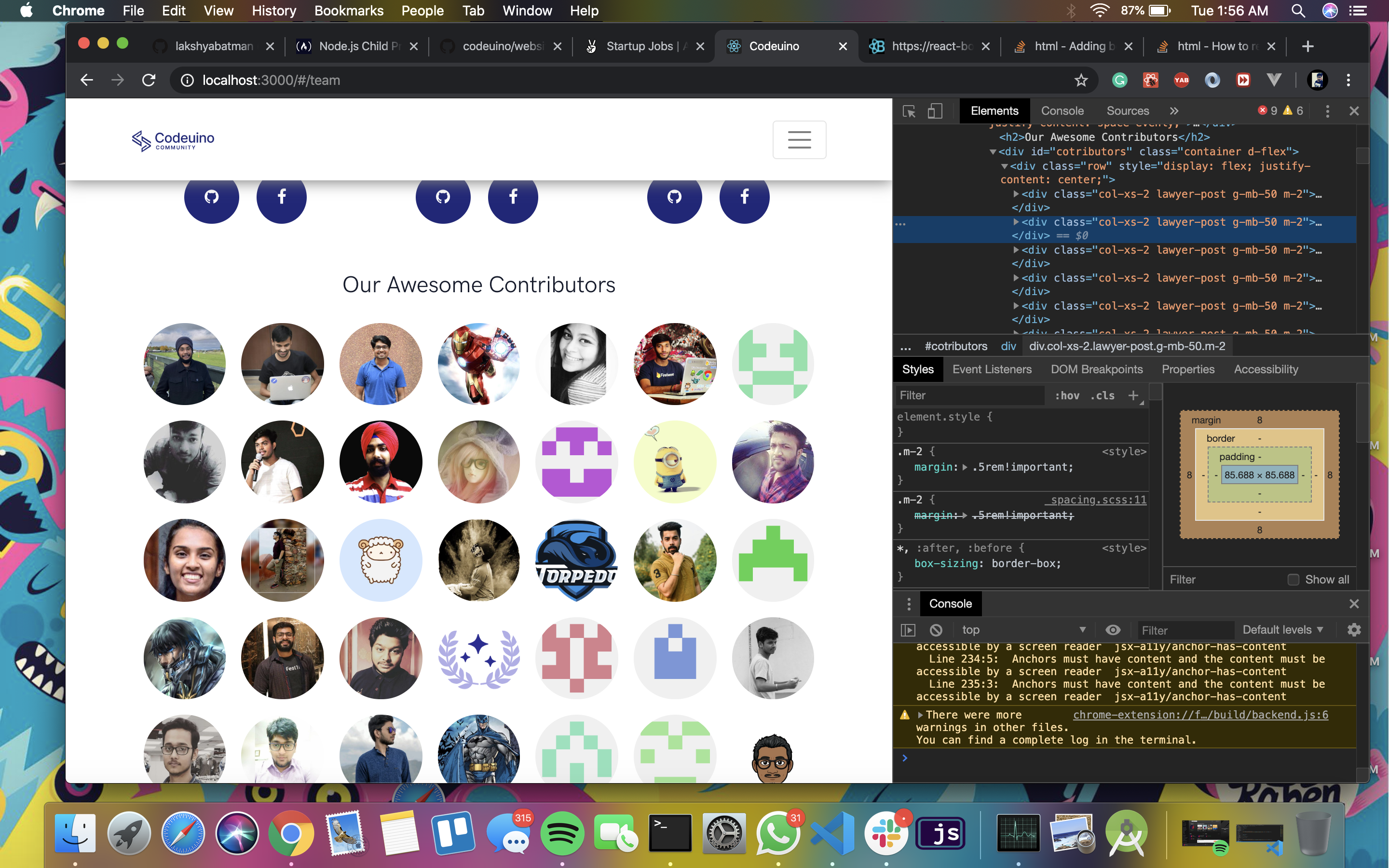The width and height of the screenshot is (1389, 868).
Task: Click the reload page icon
Action: coord(149,81)
